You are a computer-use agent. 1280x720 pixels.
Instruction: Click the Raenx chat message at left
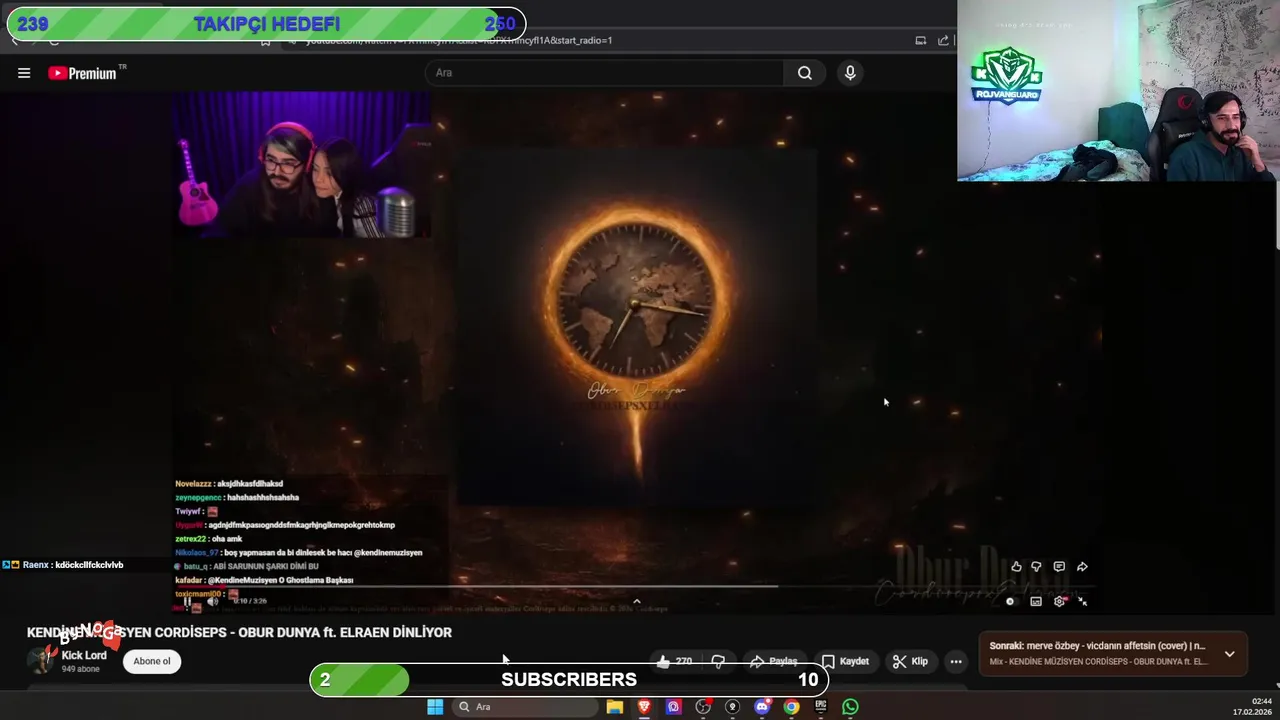coord(63,565)
